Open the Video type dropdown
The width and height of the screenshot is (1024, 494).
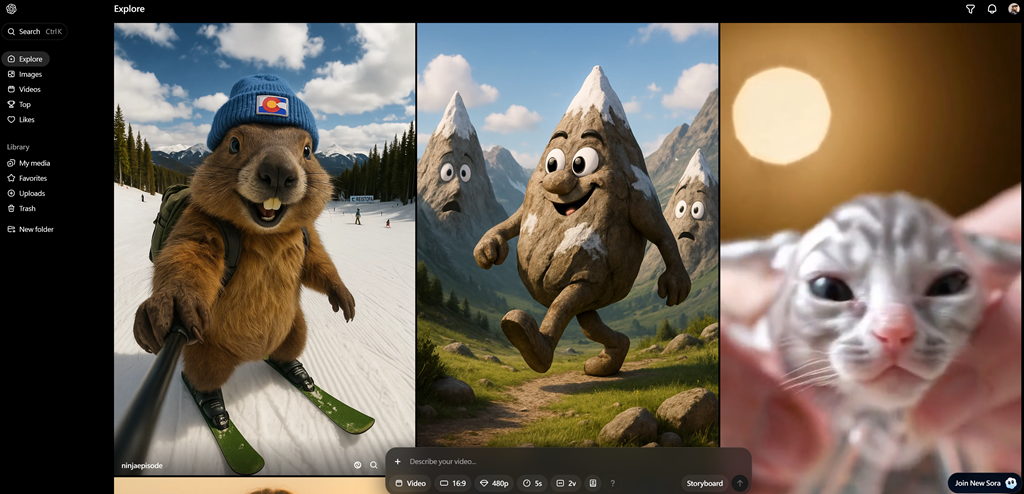[x=411, y=483]
